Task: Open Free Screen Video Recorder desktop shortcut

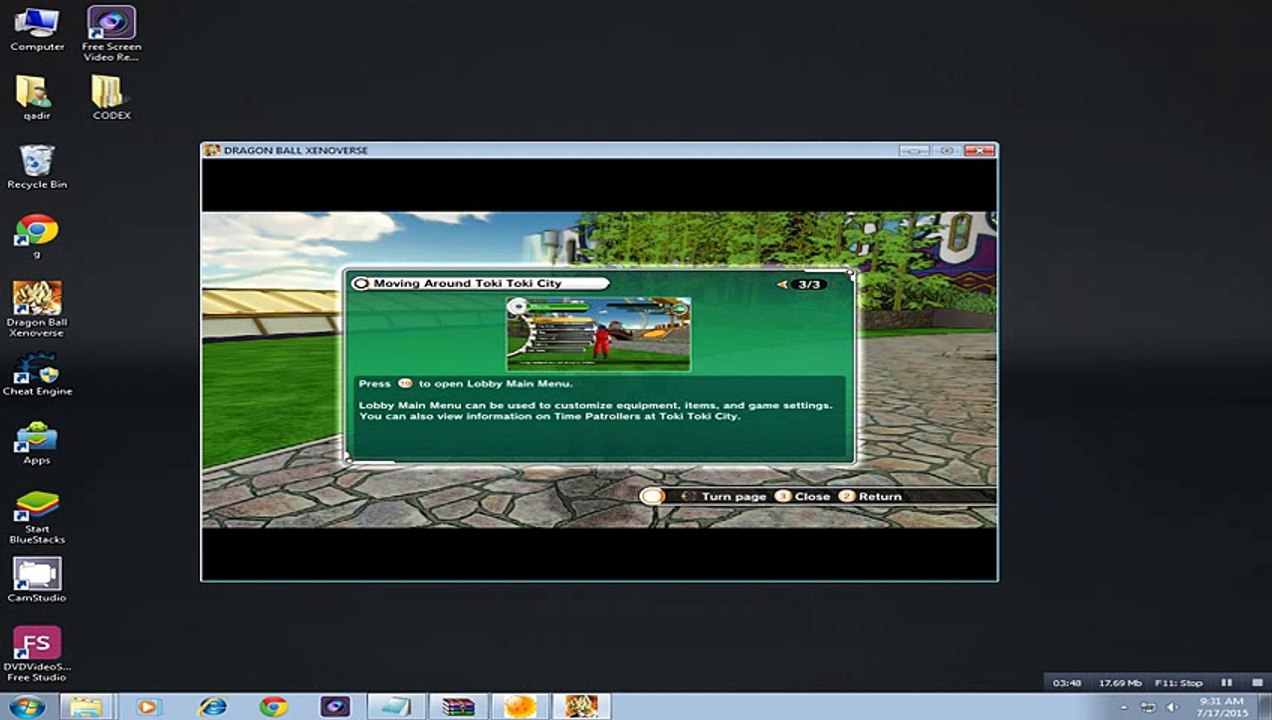Action: [x=111, y=33]
